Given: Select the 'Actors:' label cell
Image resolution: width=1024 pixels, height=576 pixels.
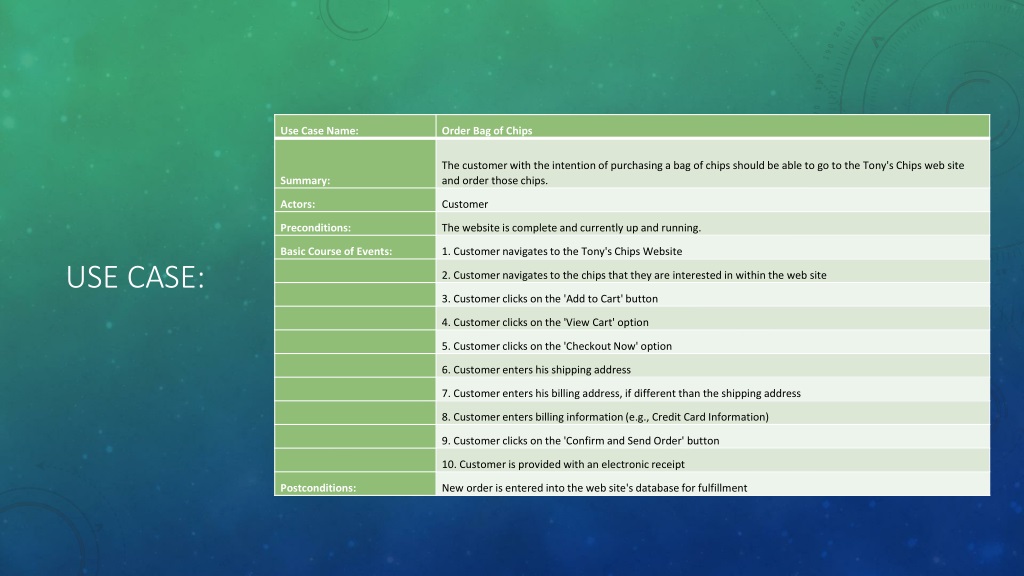Looking at the screenshot, I should click(355, 200).
